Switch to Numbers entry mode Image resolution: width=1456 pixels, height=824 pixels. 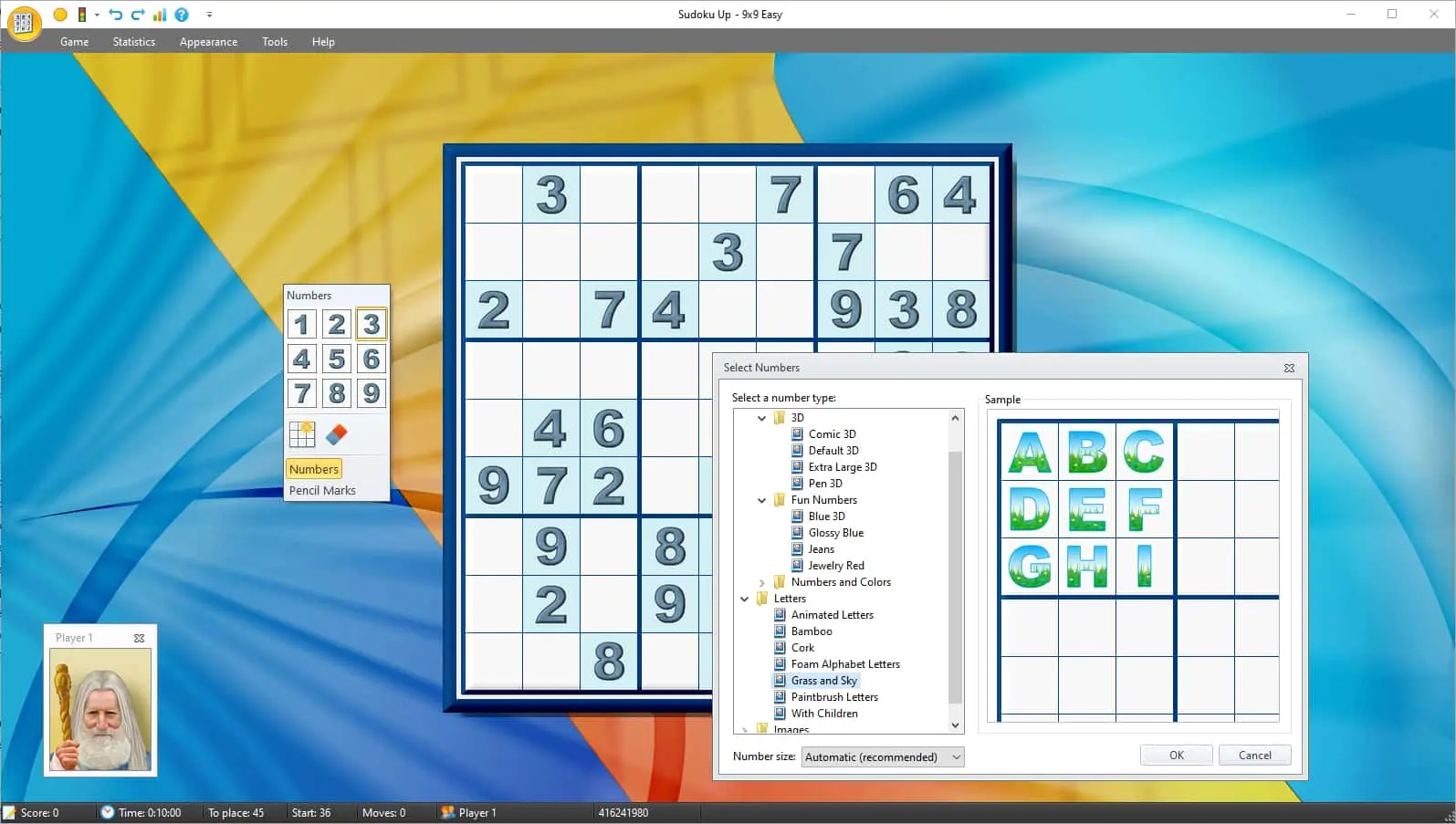[314, 469]
